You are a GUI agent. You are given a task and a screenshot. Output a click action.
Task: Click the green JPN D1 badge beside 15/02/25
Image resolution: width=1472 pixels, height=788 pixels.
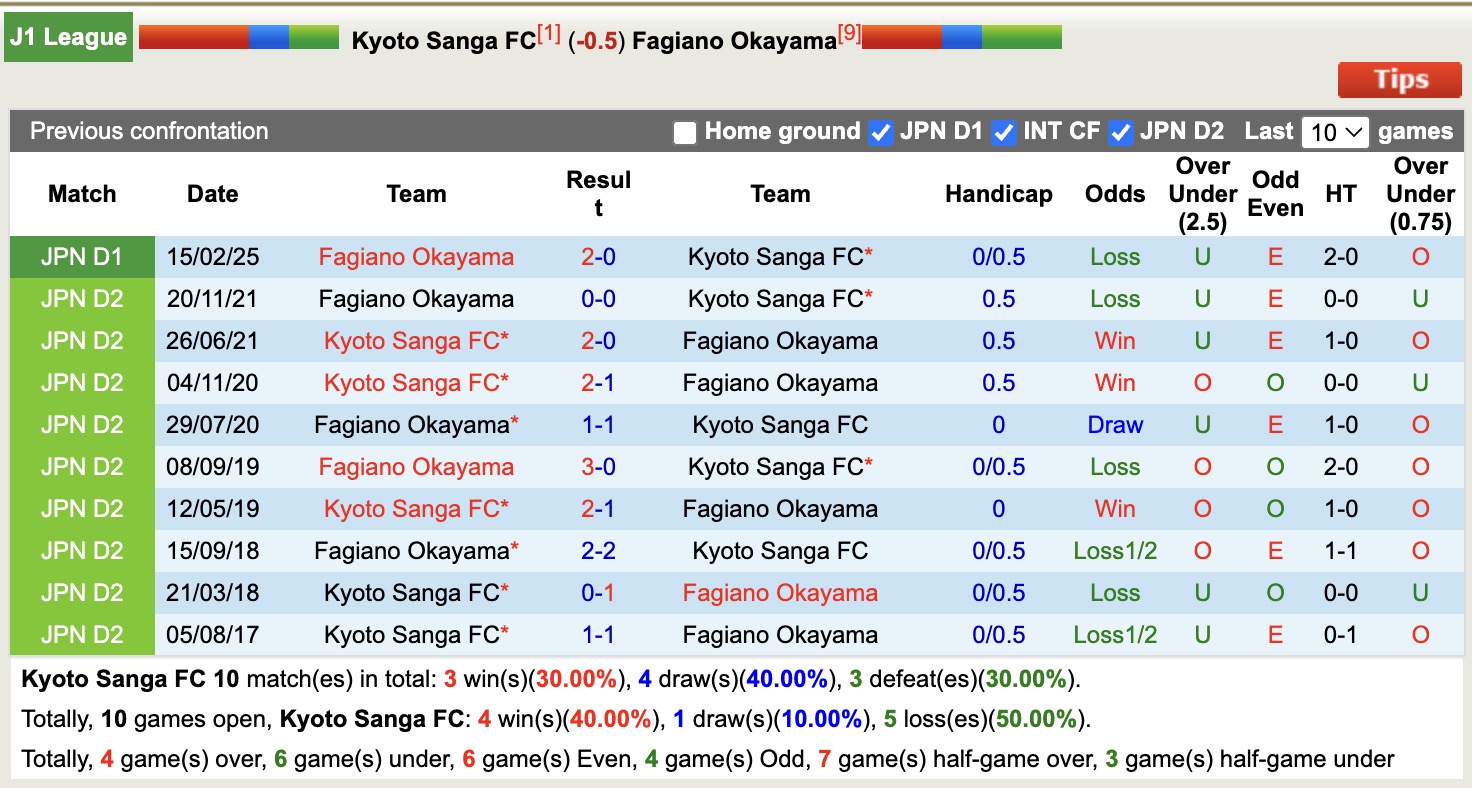[x=81, y=256]
